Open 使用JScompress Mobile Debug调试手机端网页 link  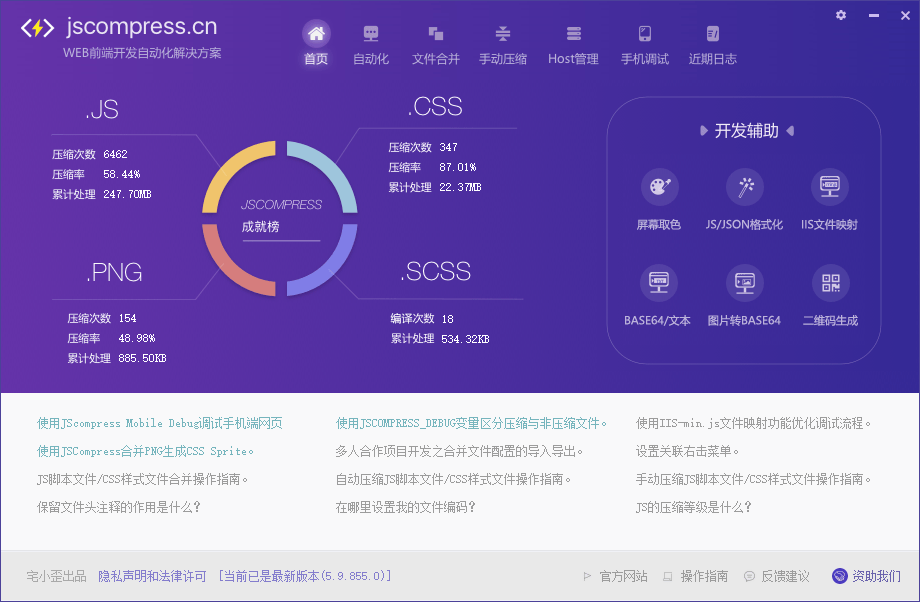point(160,423)
